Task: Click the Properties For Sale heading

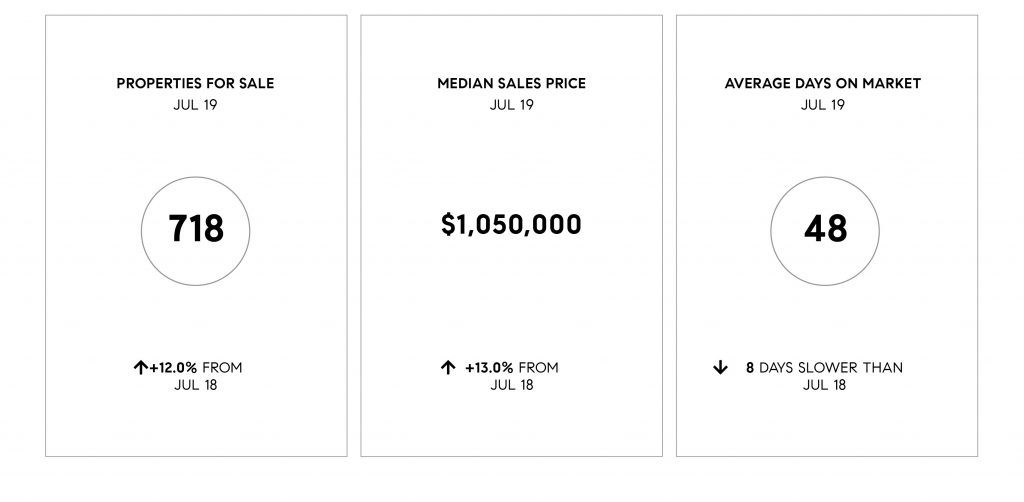Action: (195, 84)
